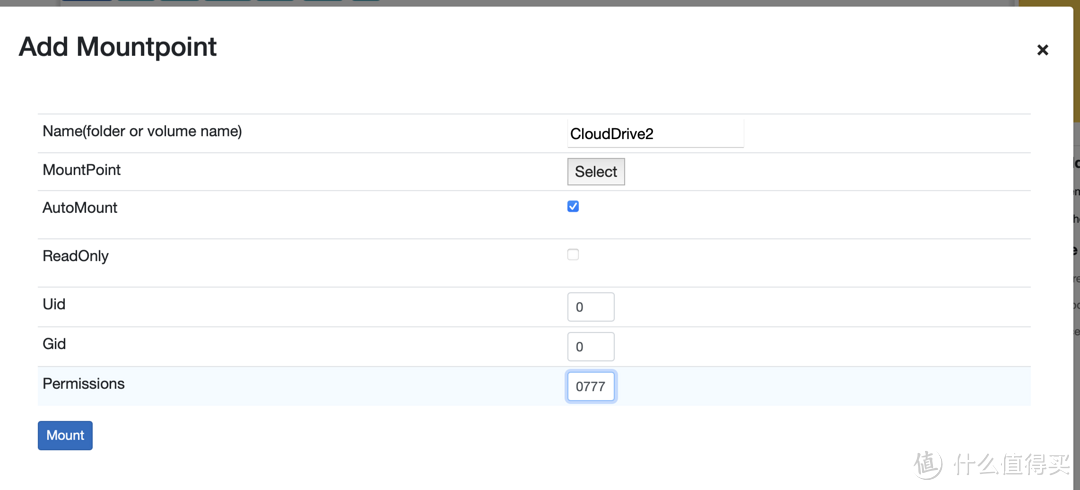Focus the Gid number field

click(590, 347)
